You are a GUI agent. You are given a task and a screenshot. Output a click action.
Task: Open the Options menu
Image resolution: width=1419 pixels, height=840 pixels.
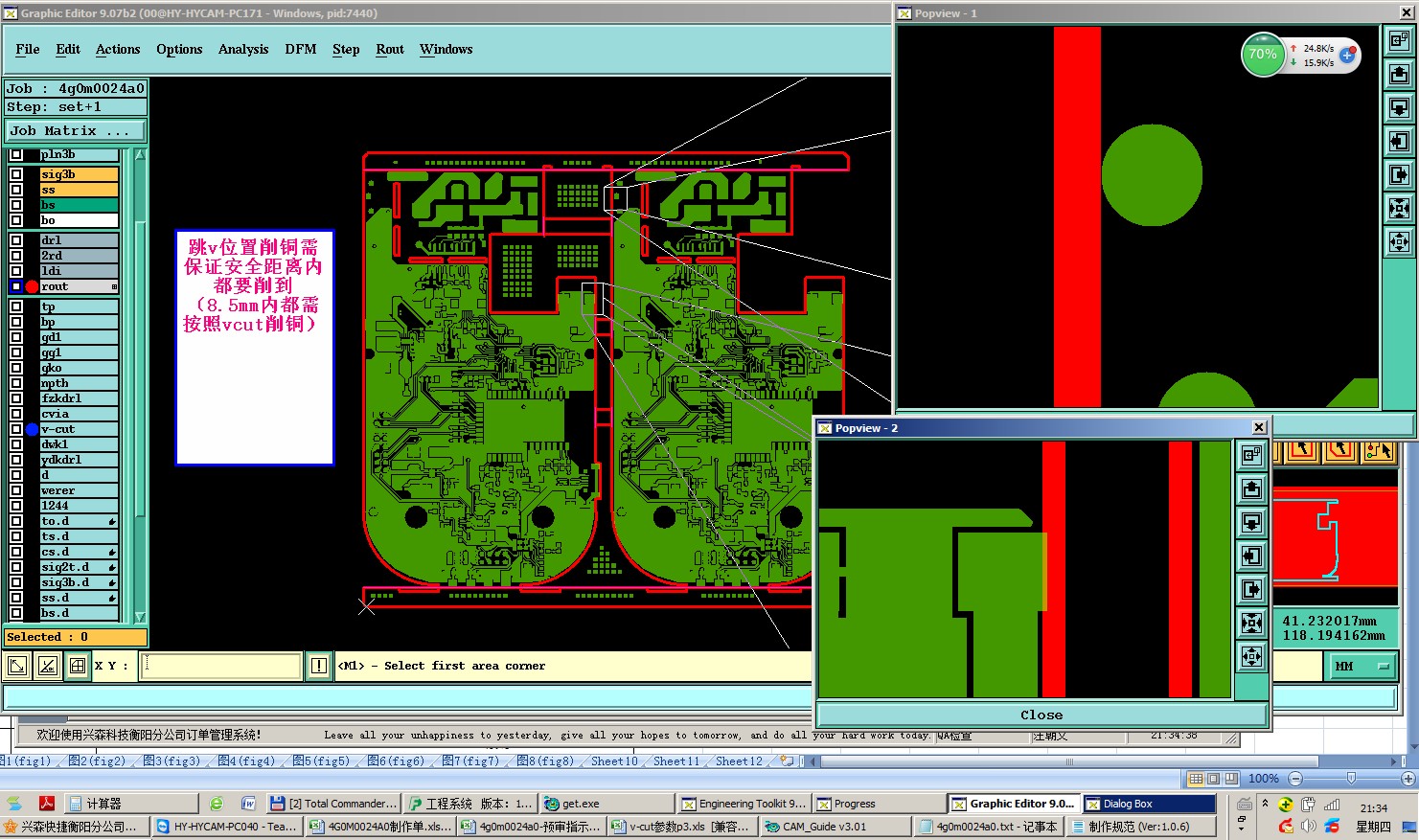click(x=179, y=49)
